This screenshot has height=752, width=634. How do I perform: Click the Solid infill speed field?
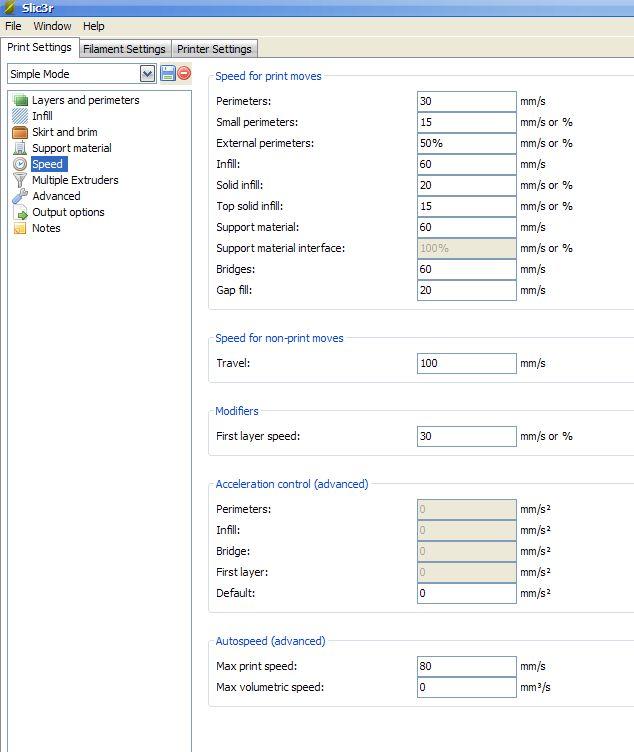(x=467, y=185)
